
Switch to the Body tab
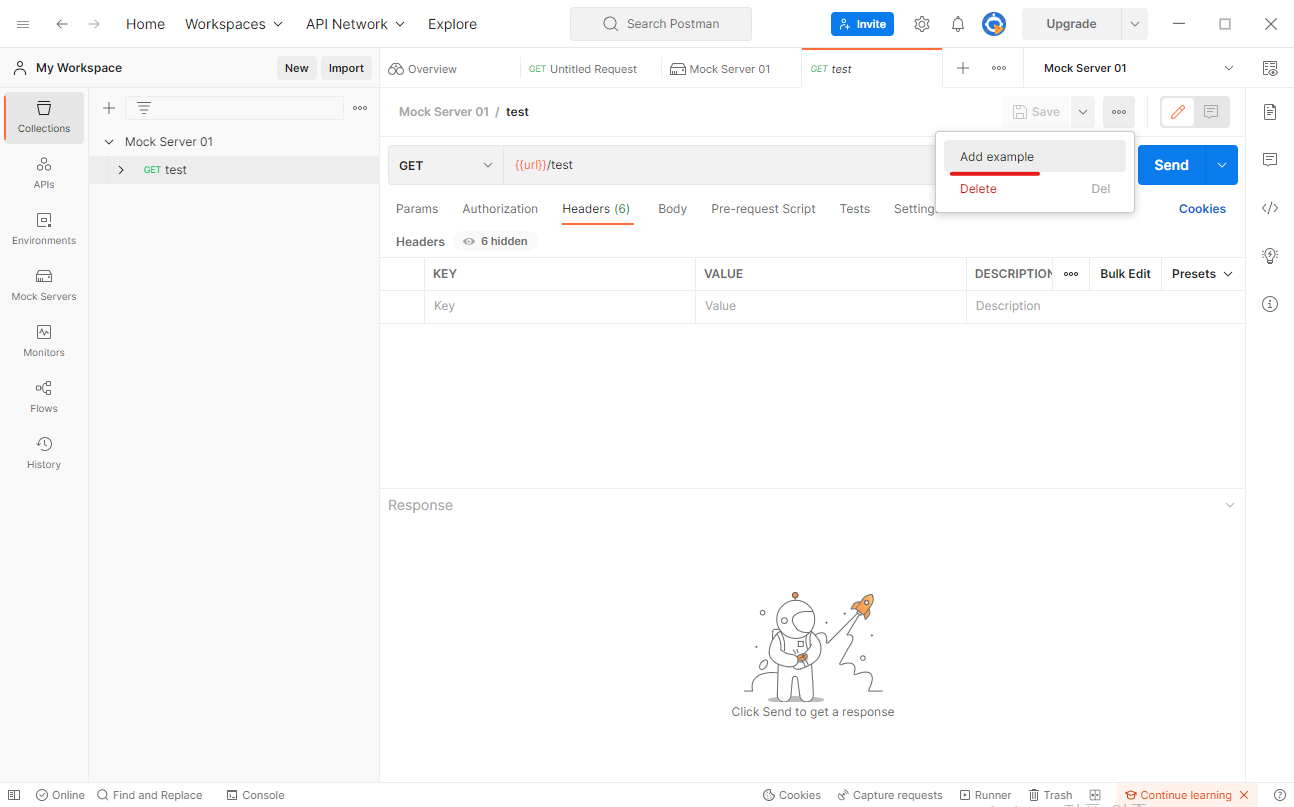pos(672,209)
